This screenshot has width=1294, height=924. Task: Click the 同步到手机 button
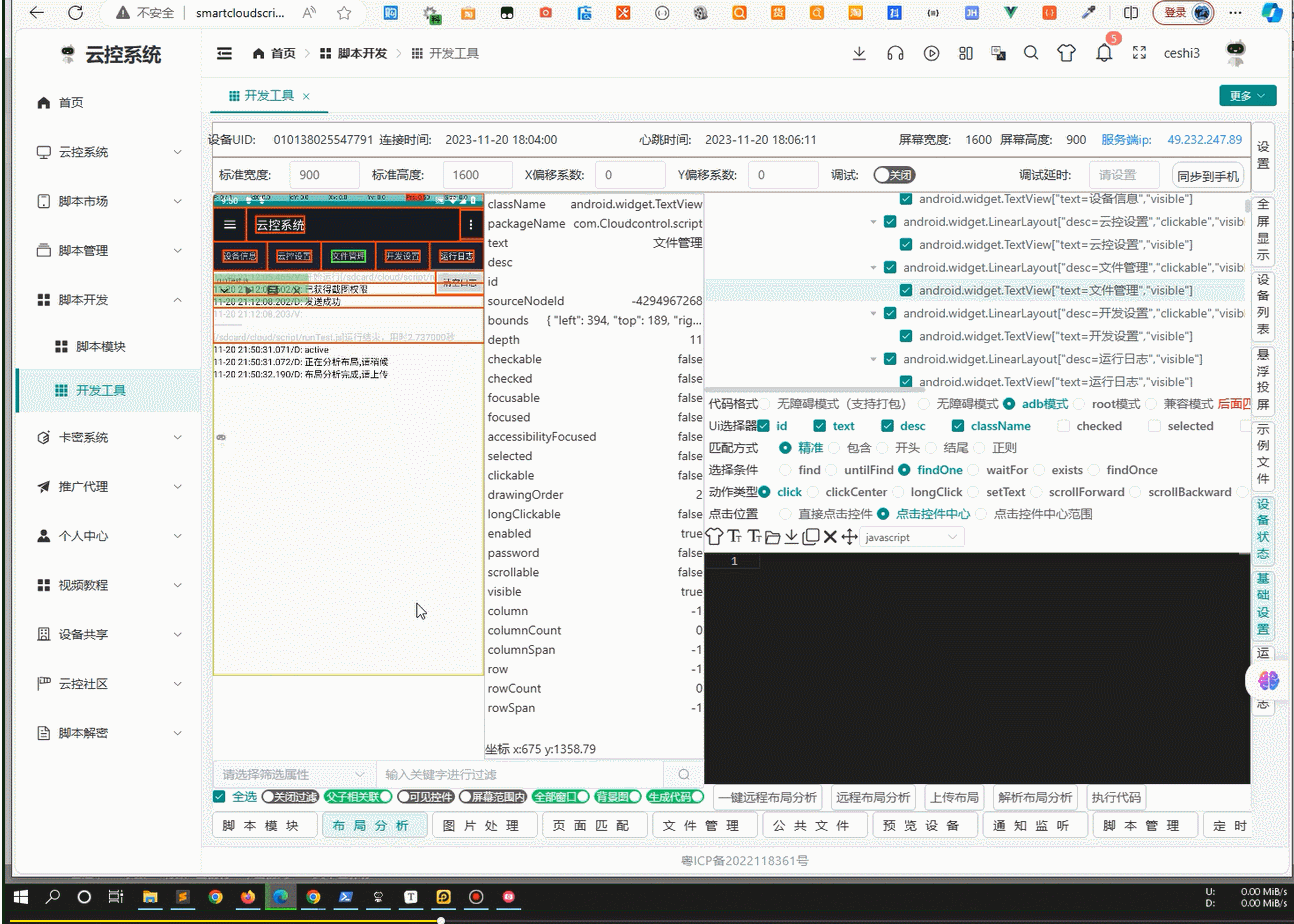1206,174
